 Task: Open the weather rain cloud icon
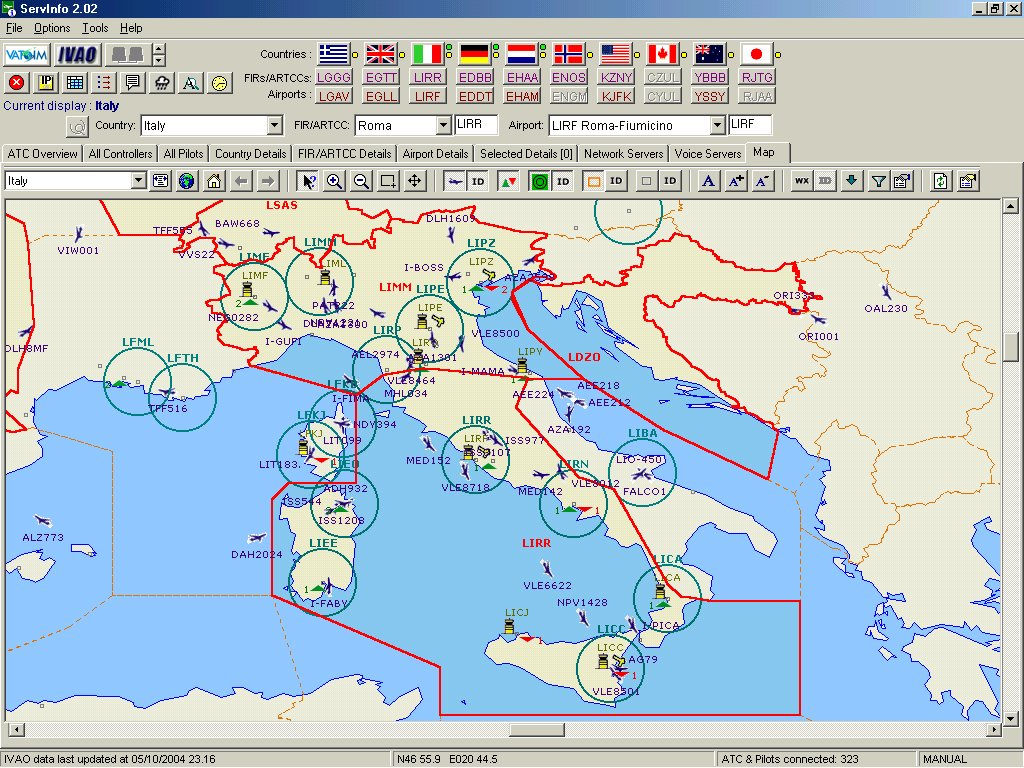pyautogui.click(x=162, y=82)
